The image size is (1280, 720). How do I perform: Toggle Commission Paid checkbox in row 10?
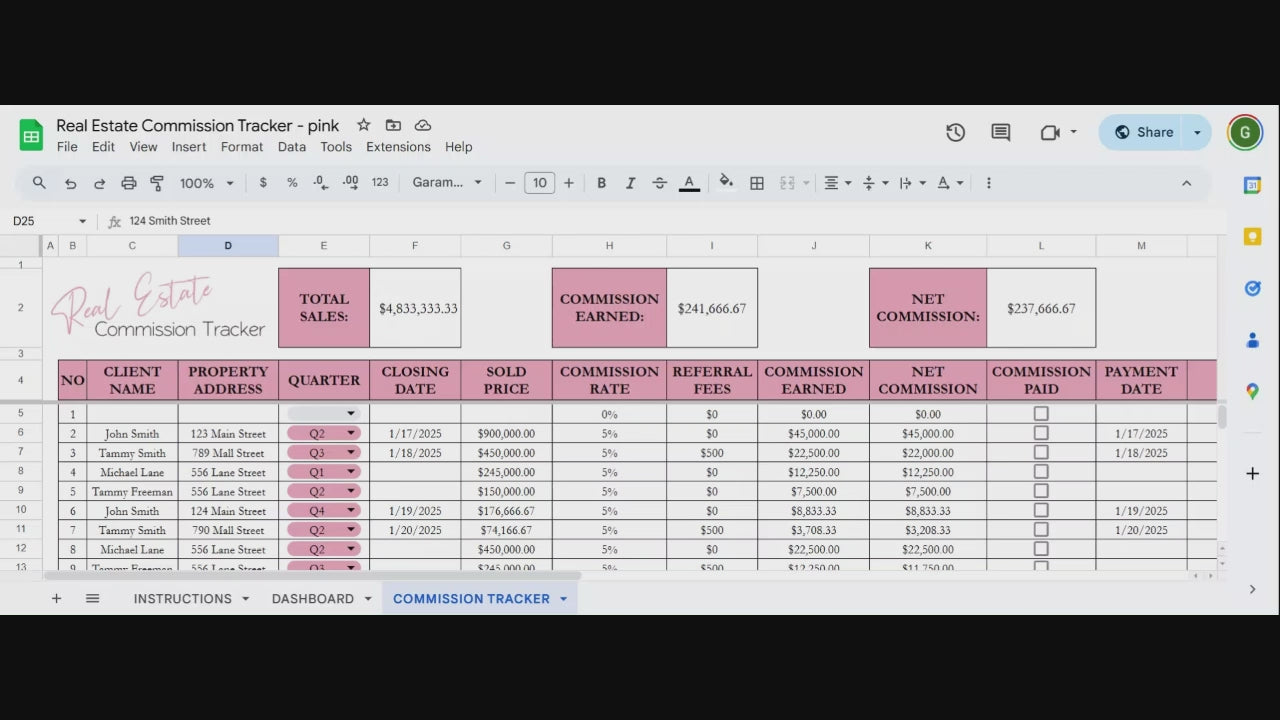pos(1041,510)
